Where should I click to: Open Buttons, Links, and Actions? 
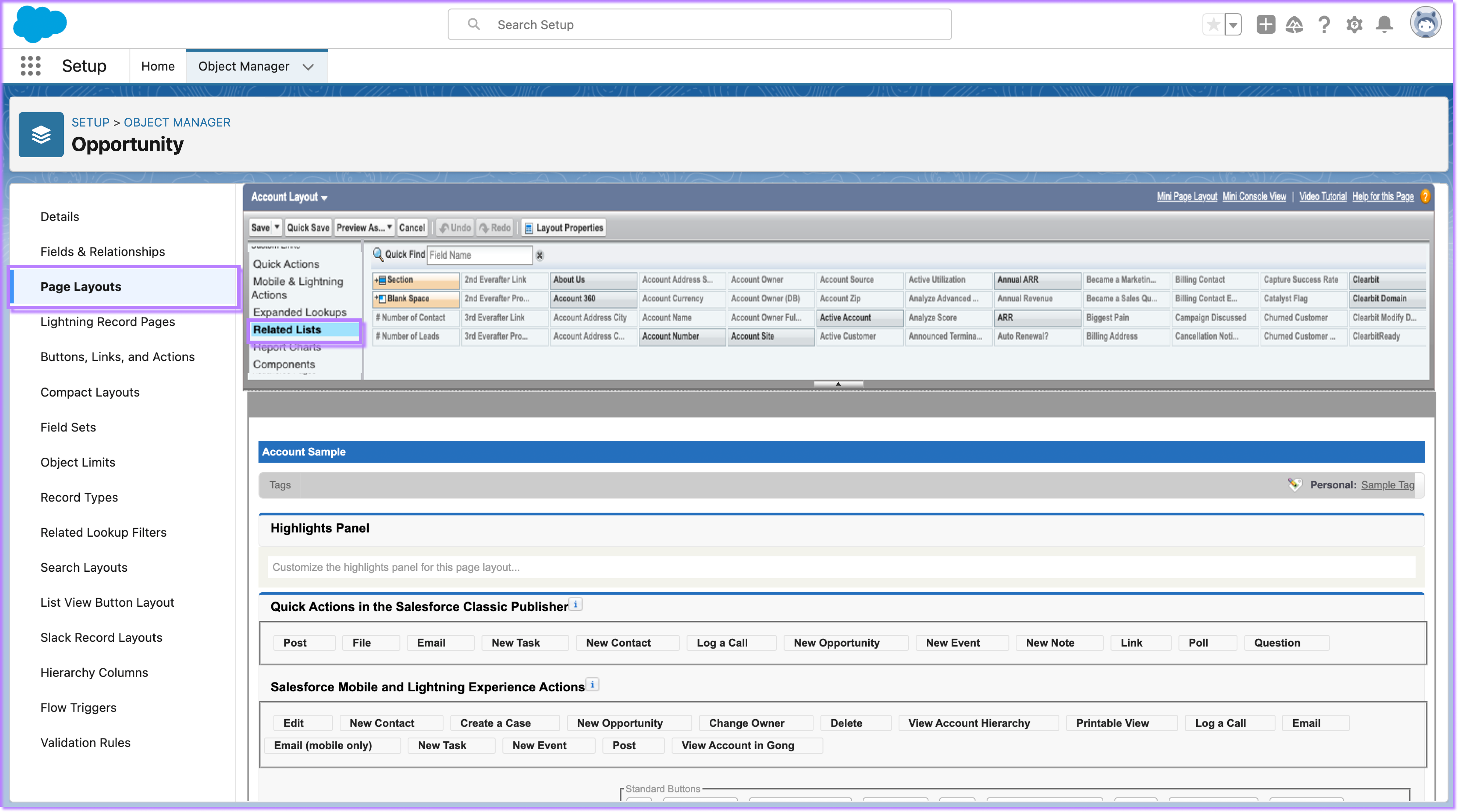click(x=117, y=357)
